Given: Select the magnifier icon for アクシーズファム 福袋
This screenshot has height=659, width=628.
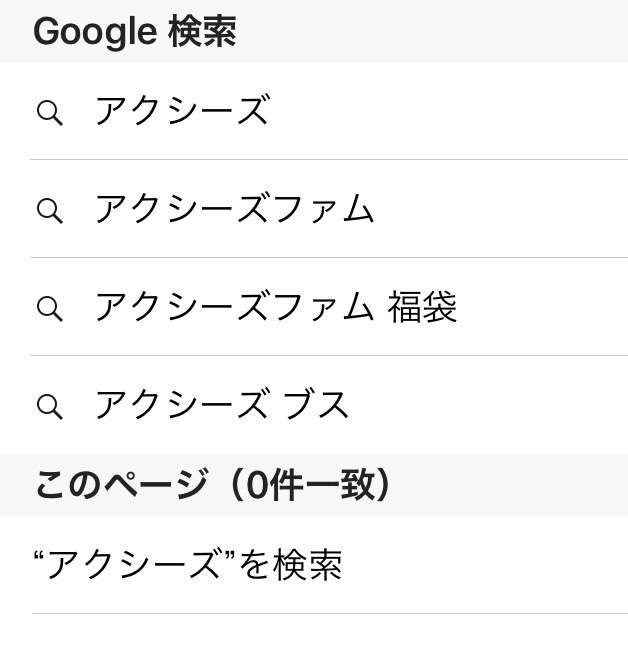Looking at the screenshot, I should pyautogui.click(x=50, y=308).
